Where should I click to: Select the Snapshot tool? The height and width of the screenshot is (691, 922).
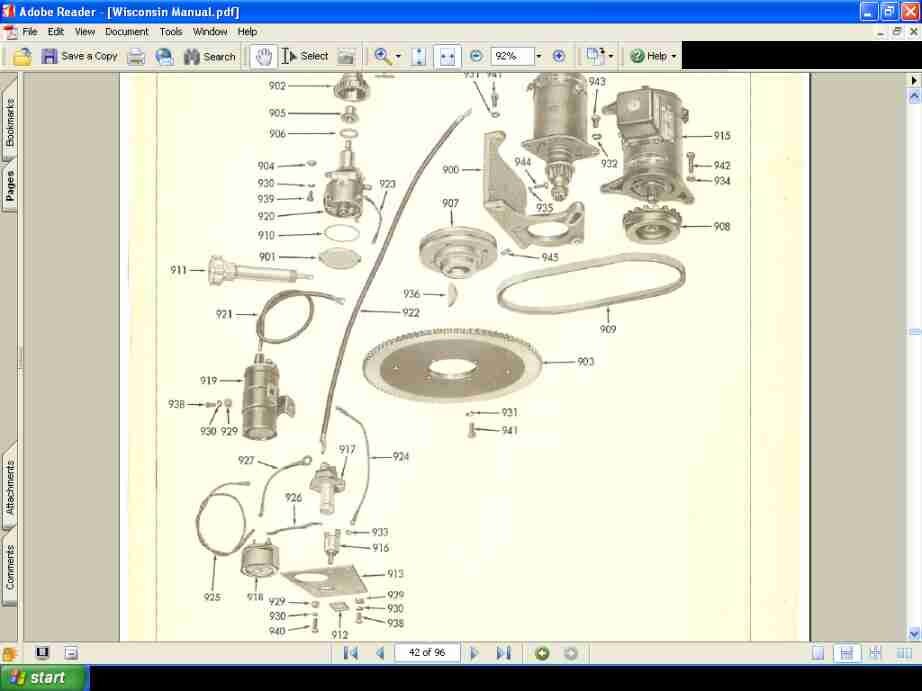click(x=345, y=56)
